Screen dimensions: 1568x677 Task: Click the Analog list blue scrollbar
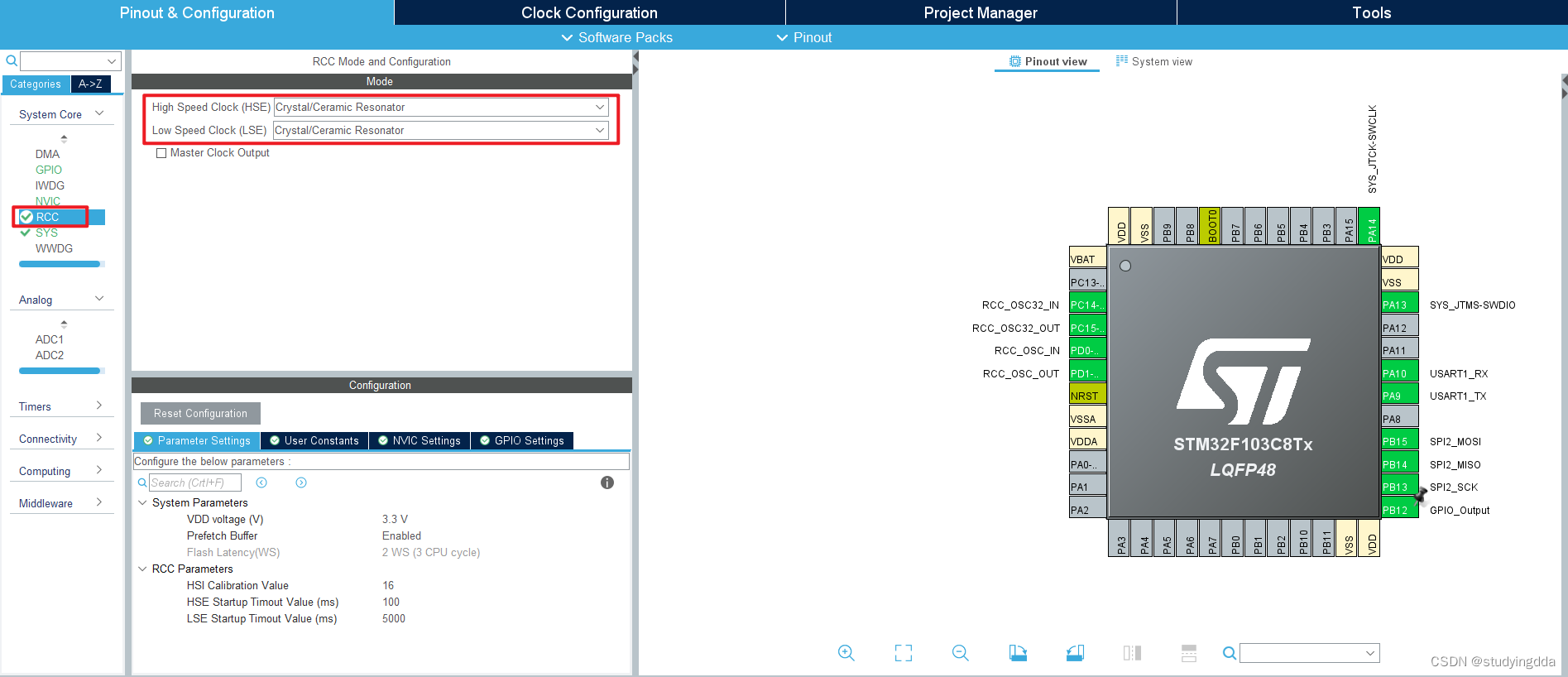pyautogui.click(x=60, y=371)
